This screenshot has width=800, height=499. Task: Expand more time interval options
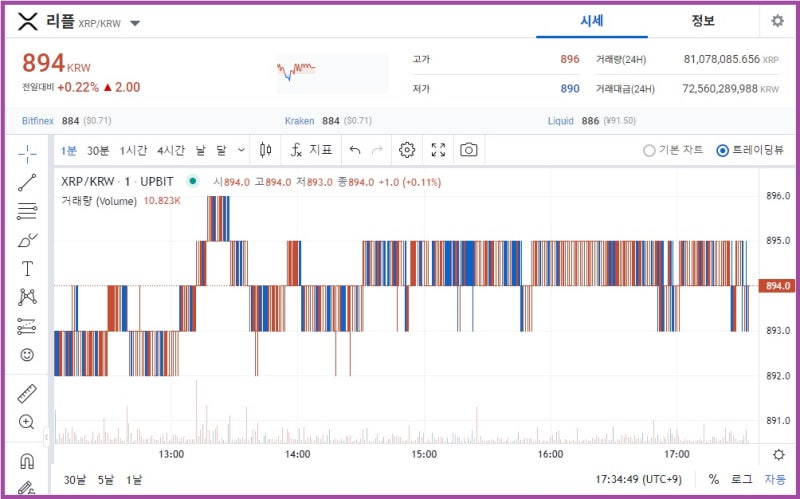(x=241, y=150)
